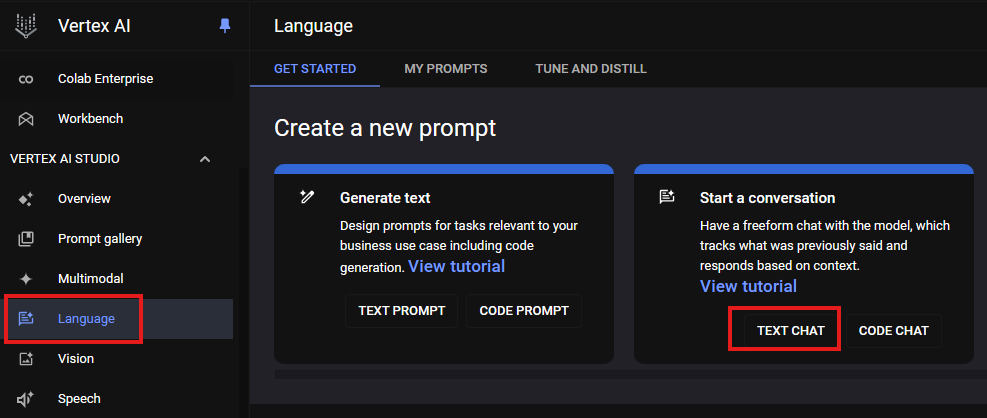Screen dimensions: 987x418
Task: Click the TEXT CHAT button
Action: [791, 331]
